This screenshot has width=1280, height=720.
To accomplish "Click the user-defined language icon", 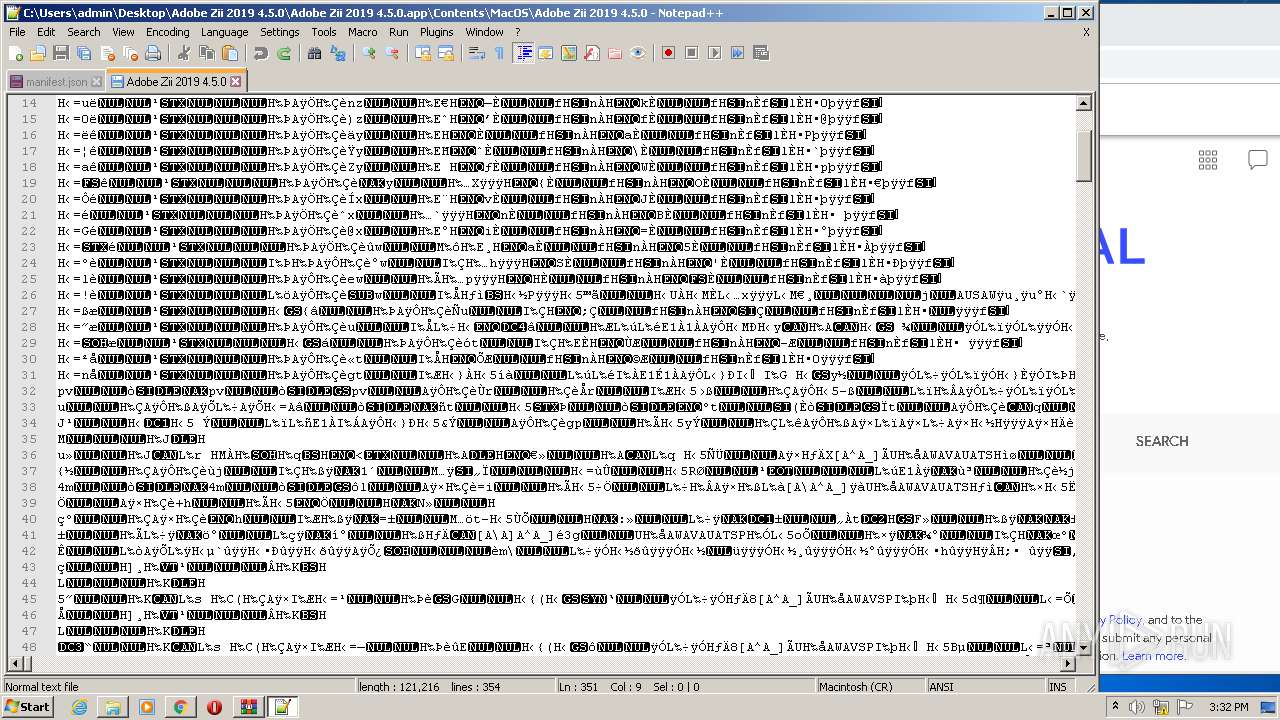I will pyautogui.click(x=546, y=53).
